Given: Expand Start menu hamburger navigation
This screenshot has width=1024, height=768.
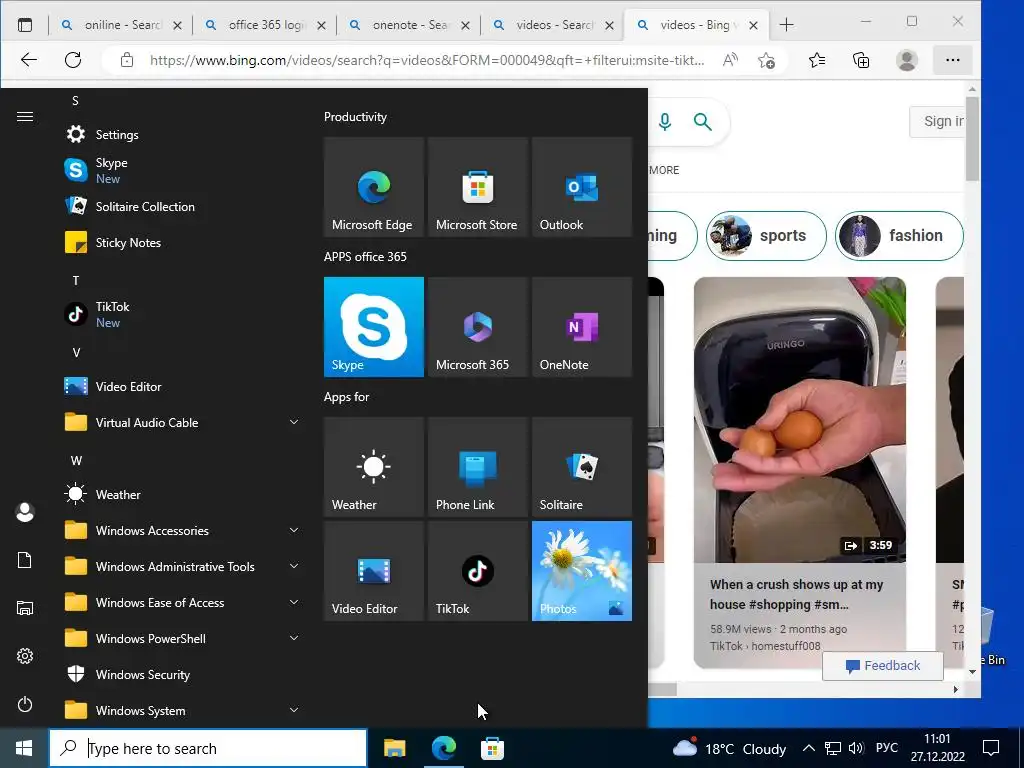Looking at the screenshot, I should (x=25, y=116).
